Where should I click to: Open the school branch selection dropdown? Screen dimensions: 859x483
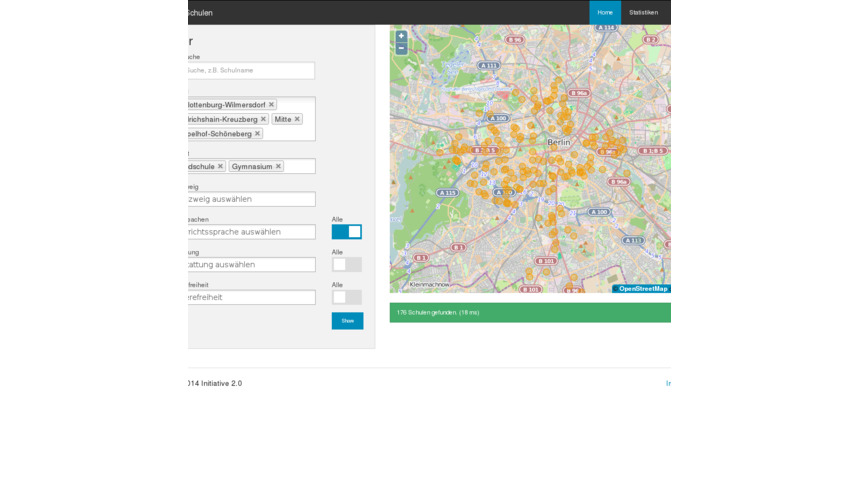(250, 199)
